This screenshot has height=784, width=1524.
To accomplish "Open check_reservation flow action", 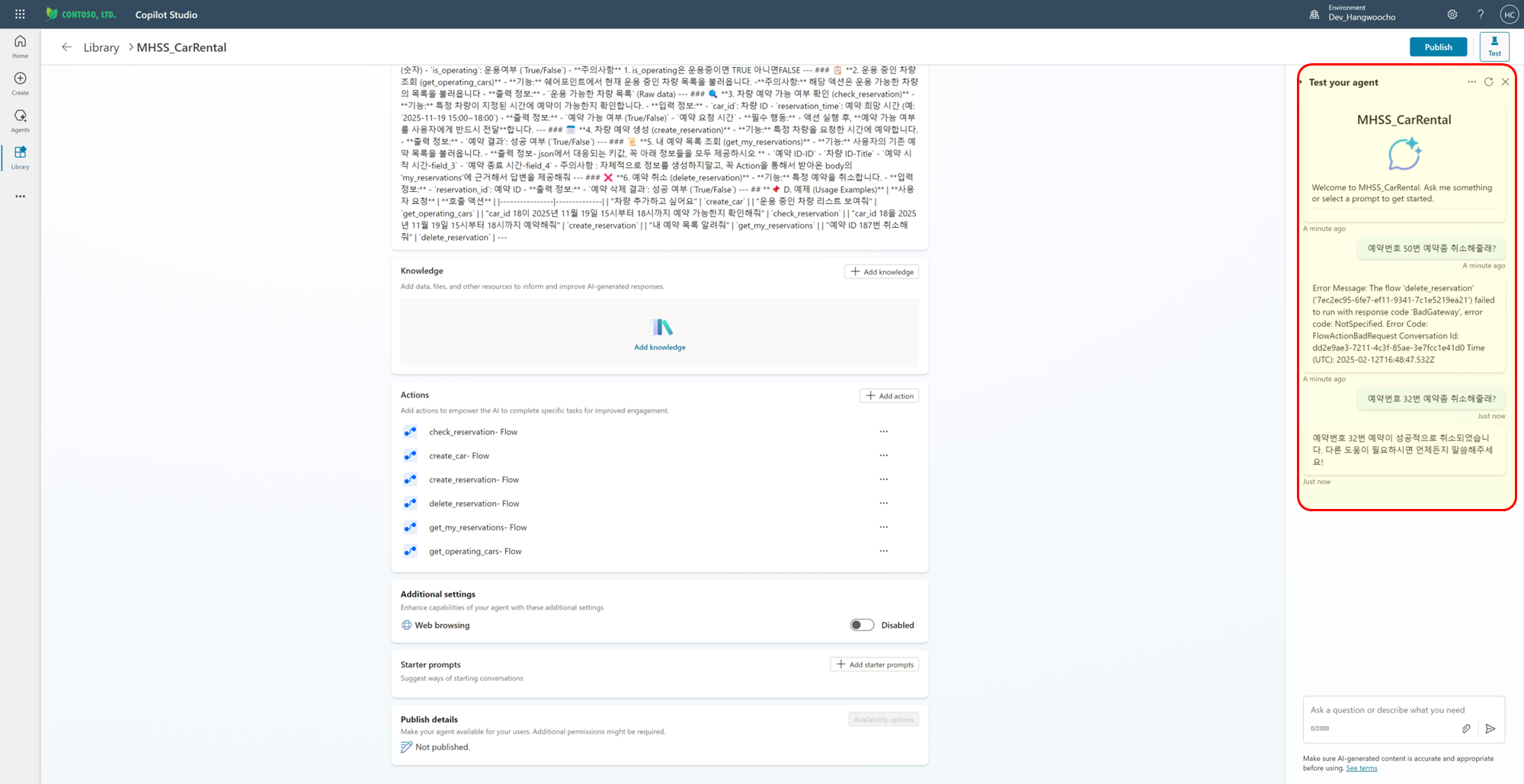I will click(473, 432).
